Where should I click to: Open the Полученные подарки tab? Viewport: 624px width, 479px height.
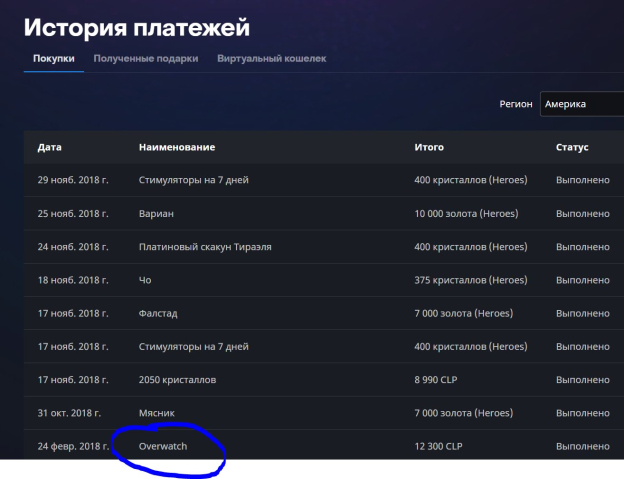[146, 58]
